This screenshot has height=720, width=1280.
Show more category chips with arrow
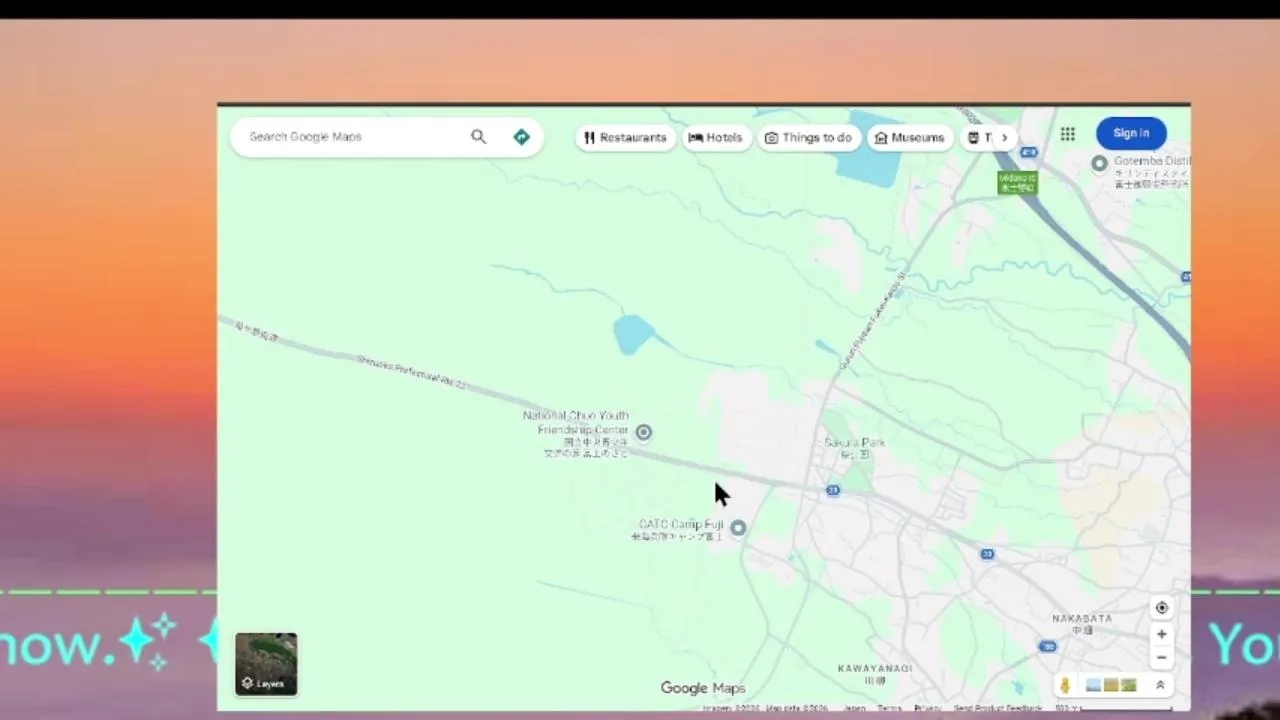click(1004, 138)
